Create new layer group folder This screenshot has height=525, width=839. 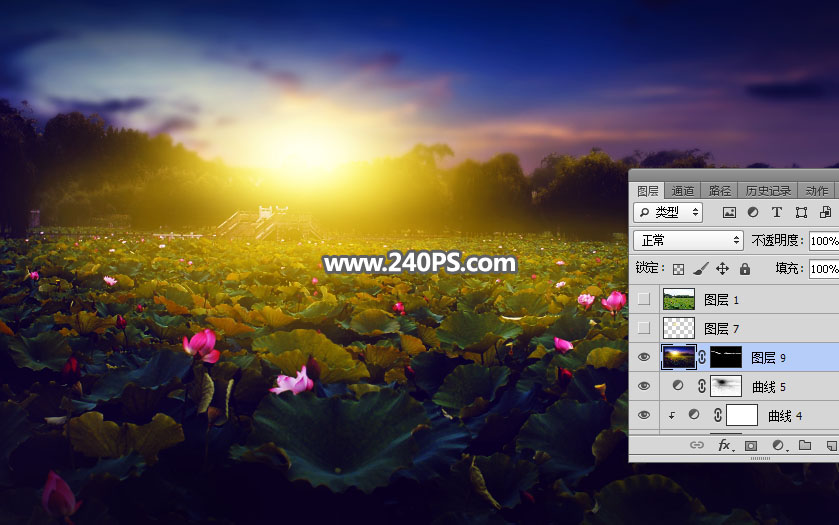805,445
